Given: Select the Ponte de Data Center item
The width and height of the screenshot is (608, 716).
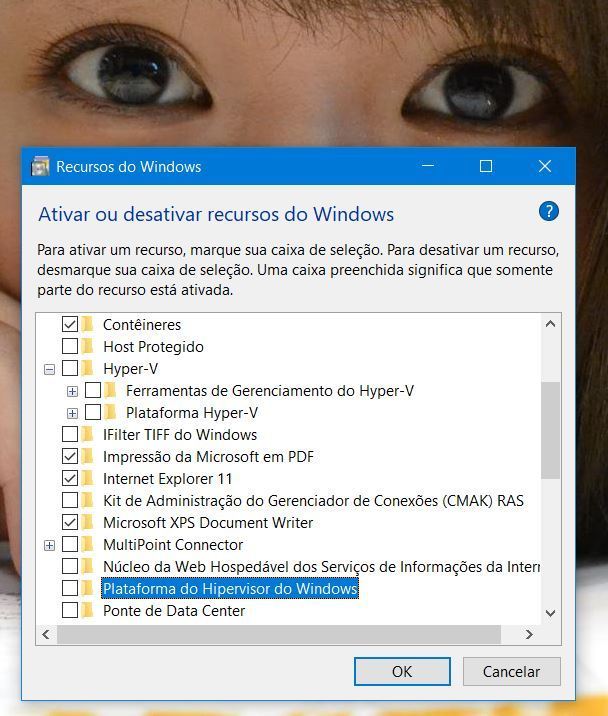Looking at the screenshot, I should click(x=174, y=611).
